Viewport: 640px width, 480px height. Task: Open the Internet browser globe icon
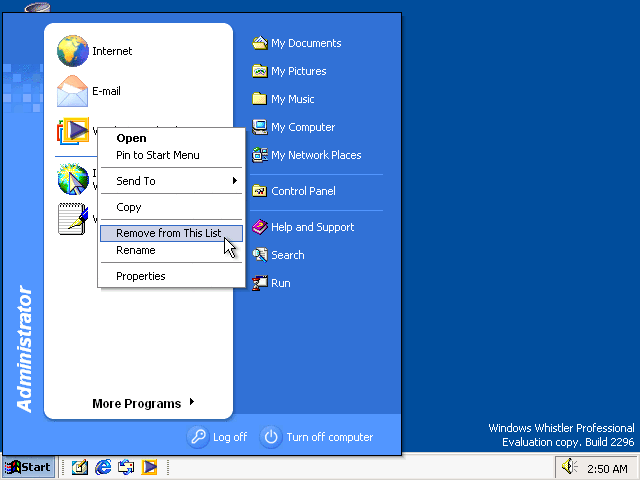(x=73, y=51)
